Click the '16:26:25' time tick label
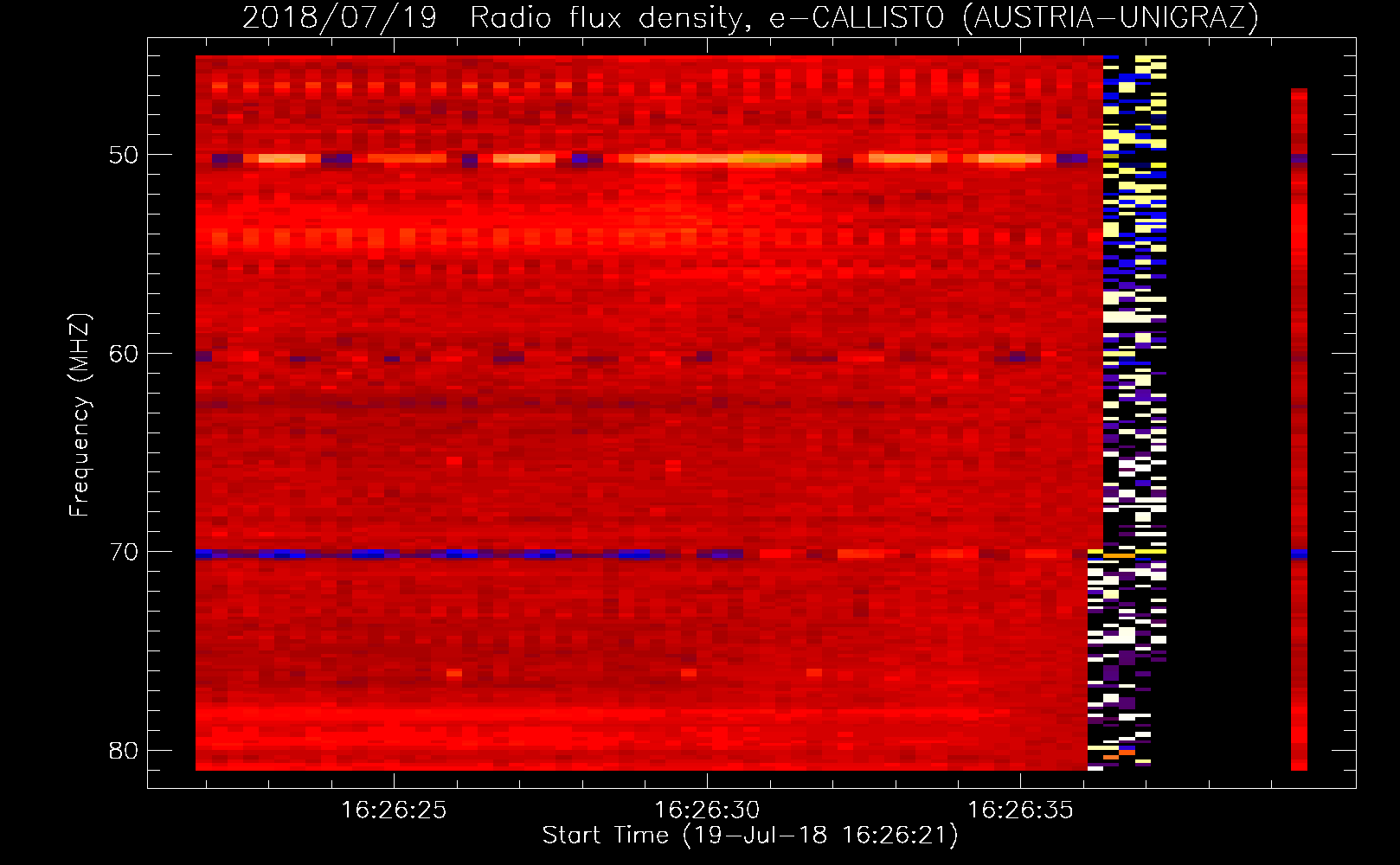Screen dimensions: 1400x865 [x=394, y=811]
